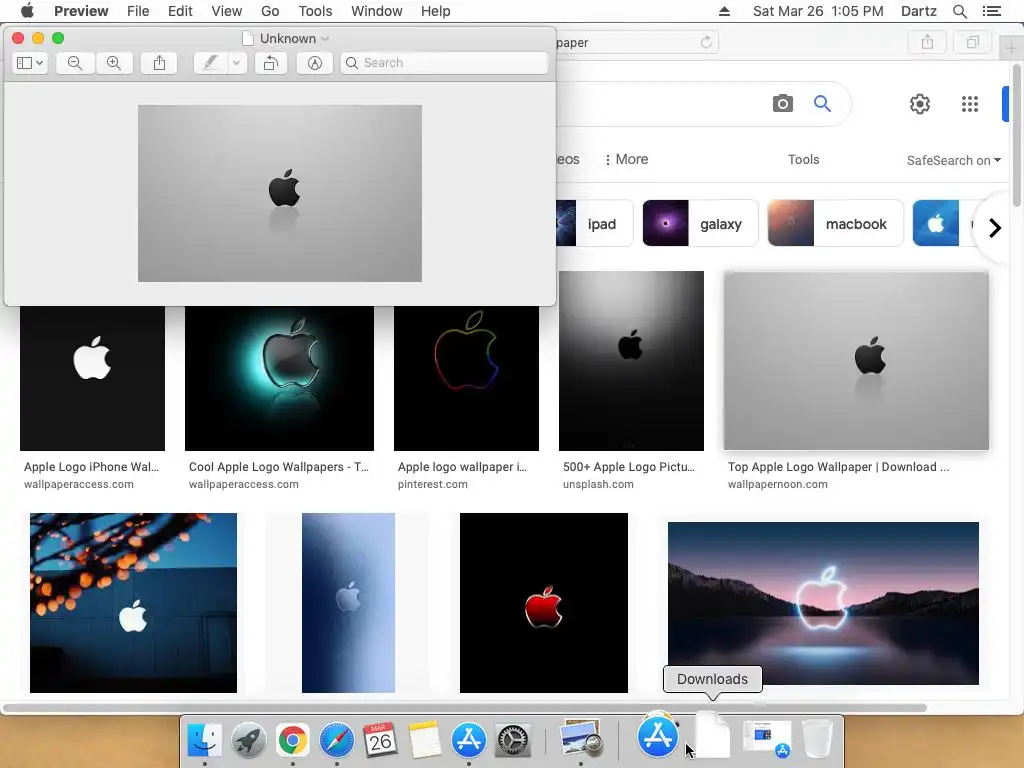Select the ipad suggestion chip

(x=594, y=223)
